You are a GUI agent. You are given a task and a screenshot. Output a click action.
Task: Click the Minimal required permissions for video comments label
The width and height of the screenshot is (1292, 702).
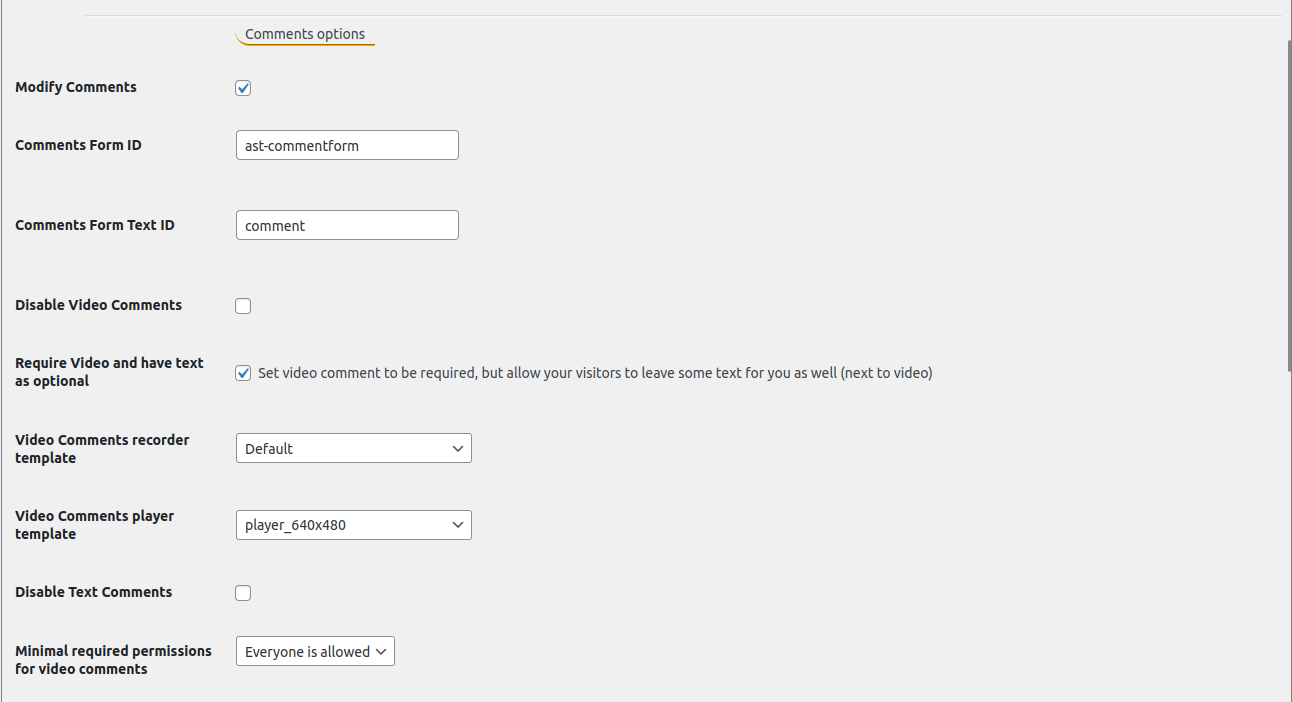[113, 660]
